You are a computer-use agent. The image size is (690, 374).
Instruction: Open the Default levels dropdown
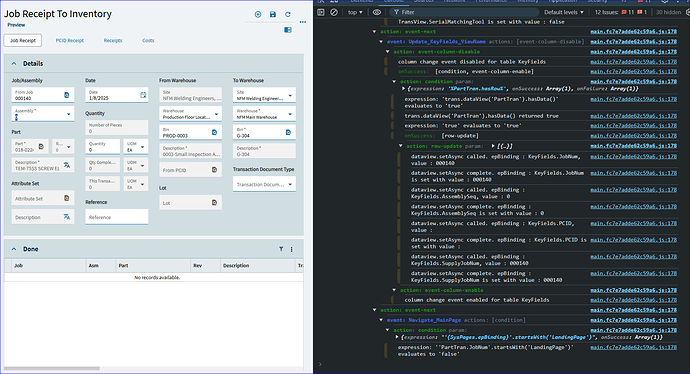click(564, 12)
